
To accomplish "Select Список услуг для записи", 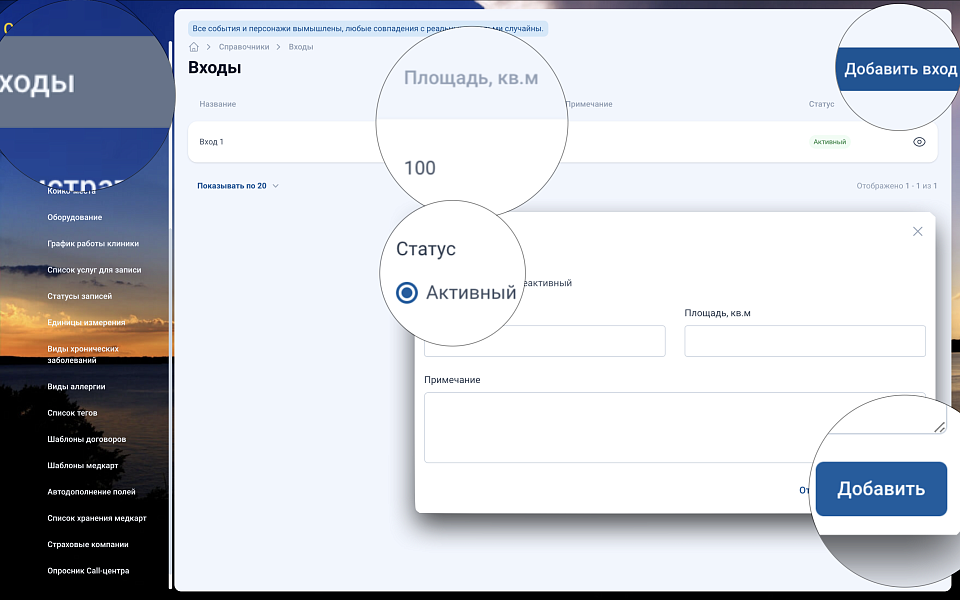I will [94, 270].
